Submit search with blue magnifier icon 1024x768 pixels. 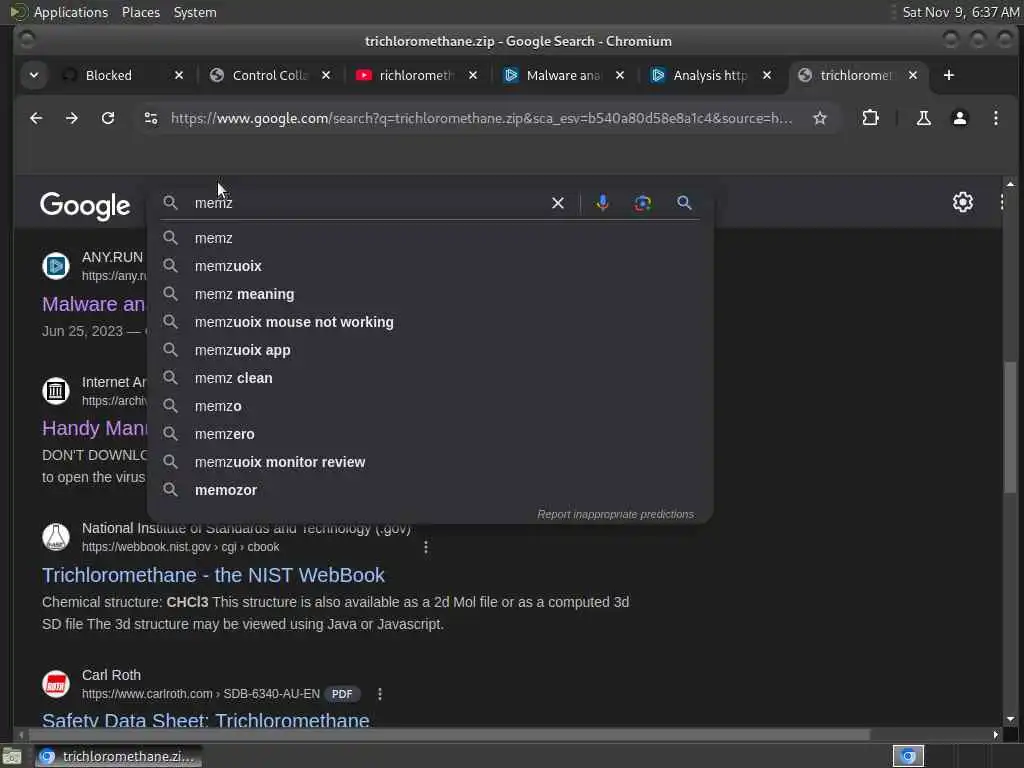tap(684, 203)
